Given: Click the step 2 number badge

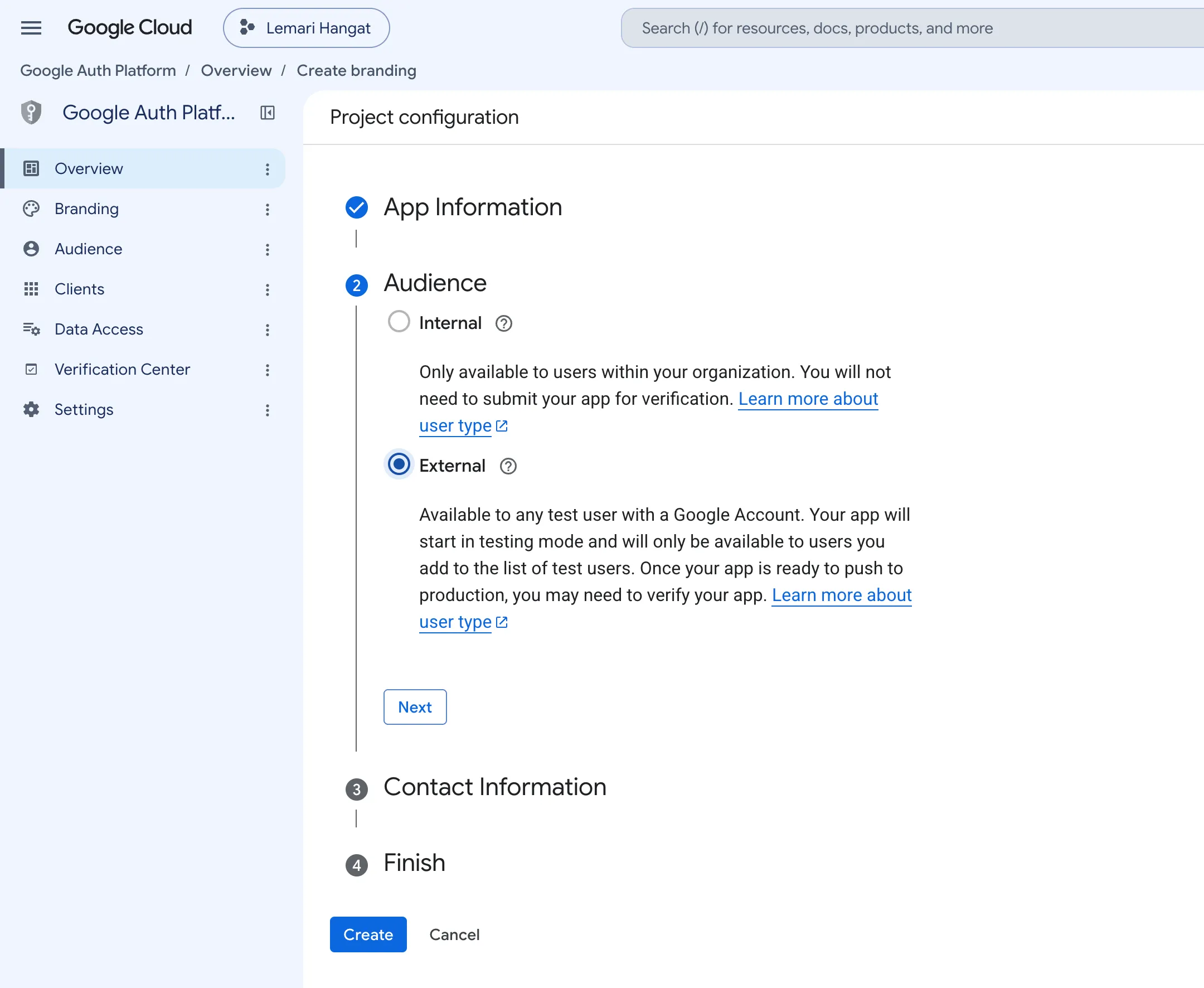Looking at the screenshot, I should 357,285.
